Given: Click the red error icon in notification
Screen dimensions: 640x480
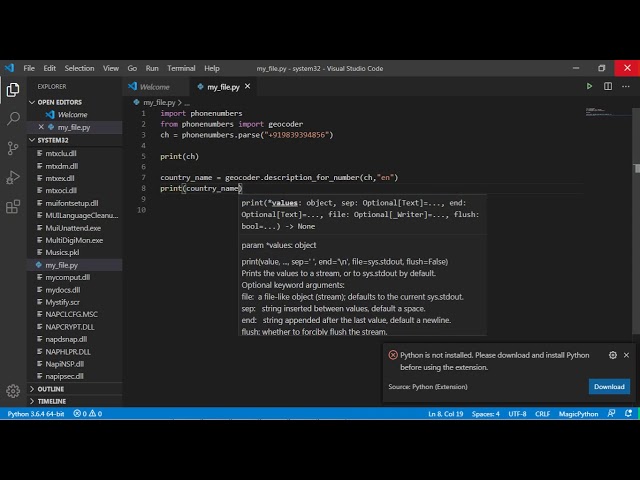Looking at the screenshot, I should click(x=393, y=355).
